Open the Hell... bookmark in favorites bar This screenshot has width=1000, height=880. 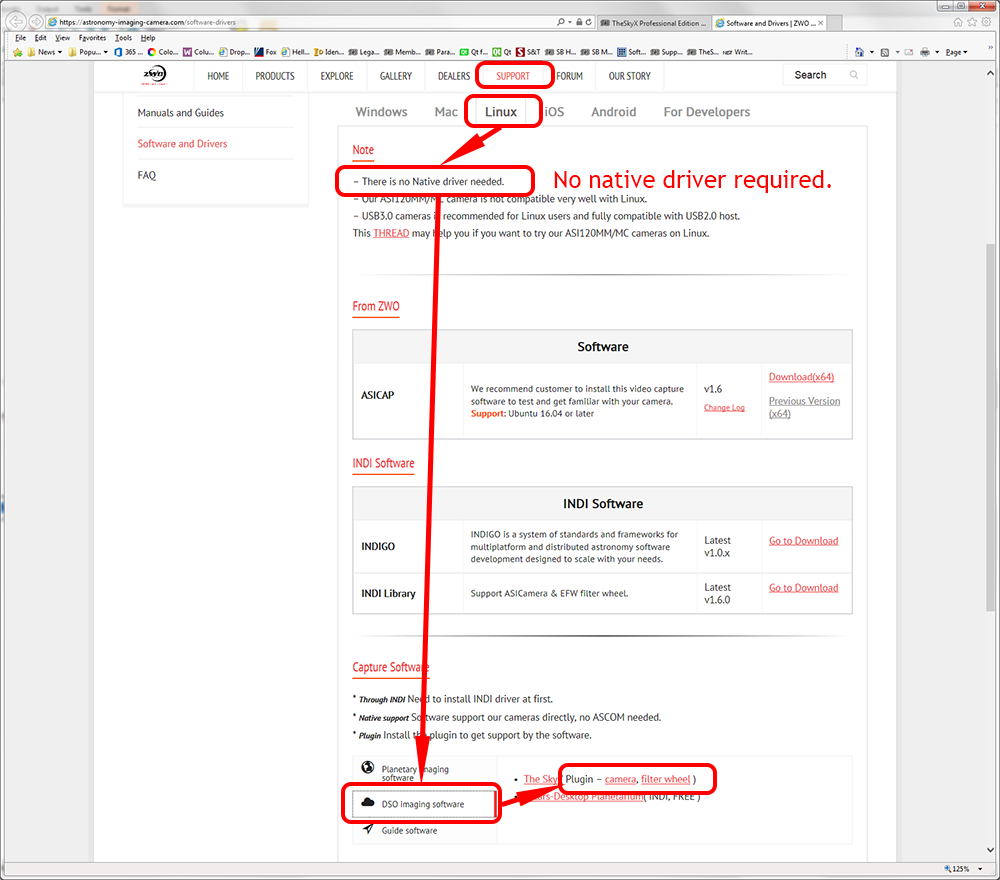[296, 52]
